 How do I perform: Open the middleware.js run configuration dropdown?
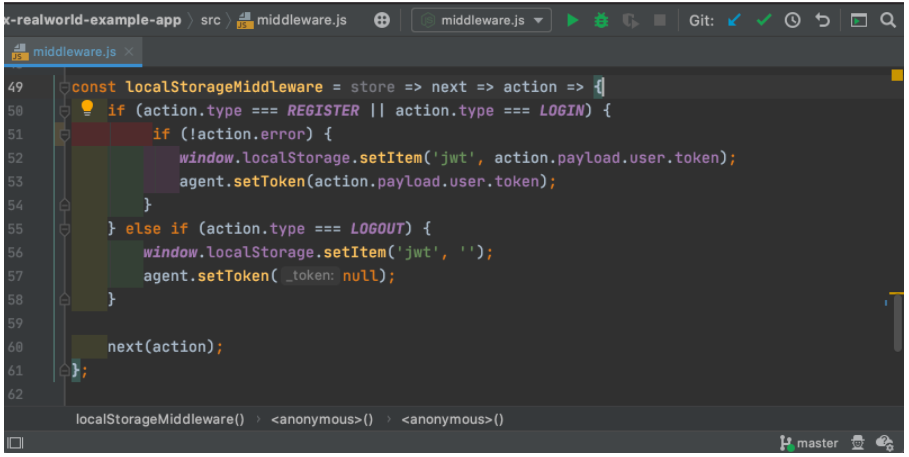[x=482, y=20]
